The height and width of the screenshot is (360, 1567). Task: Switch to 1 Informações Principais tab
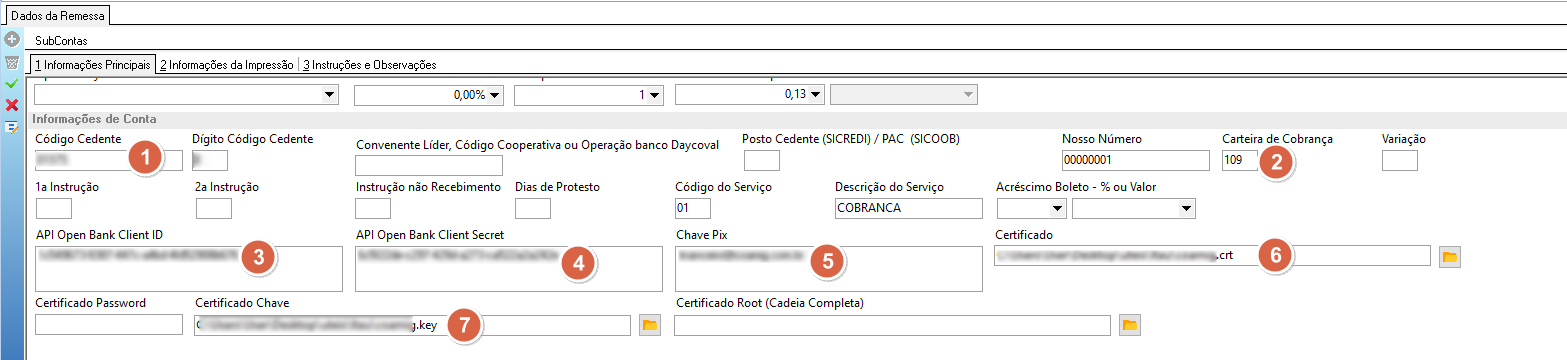click(x=92, y=65)
